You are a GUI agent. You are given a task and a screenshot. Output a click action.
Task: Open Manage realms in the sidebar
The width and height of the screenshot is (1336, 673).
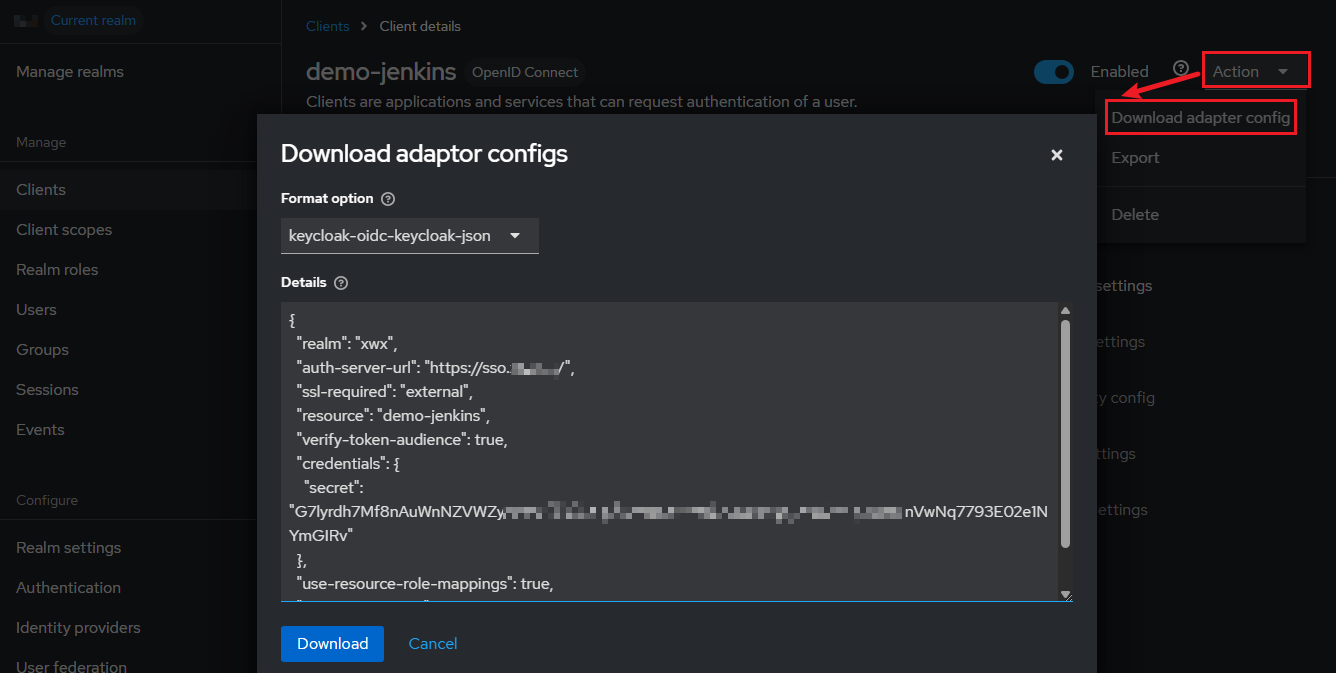point(70,72)
